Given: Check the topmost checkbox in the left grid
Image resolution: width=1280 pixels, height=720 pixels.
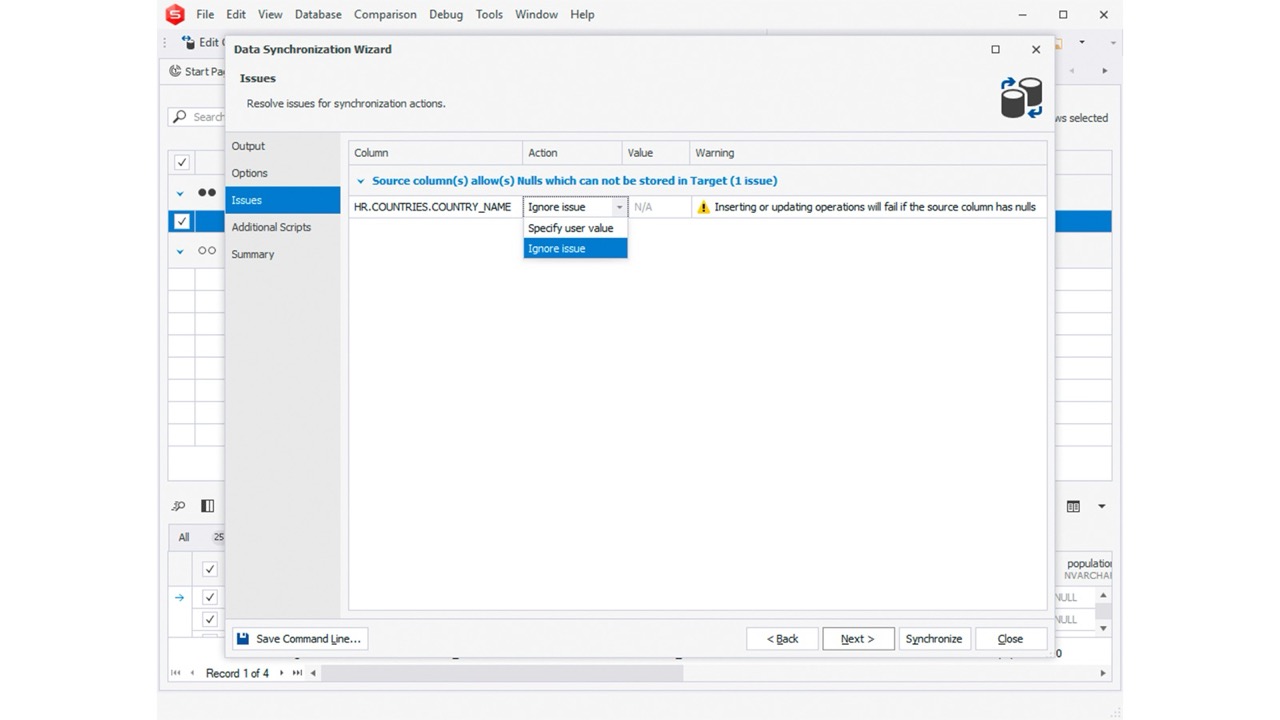Looking at the screenshot, I should [181, 162].
